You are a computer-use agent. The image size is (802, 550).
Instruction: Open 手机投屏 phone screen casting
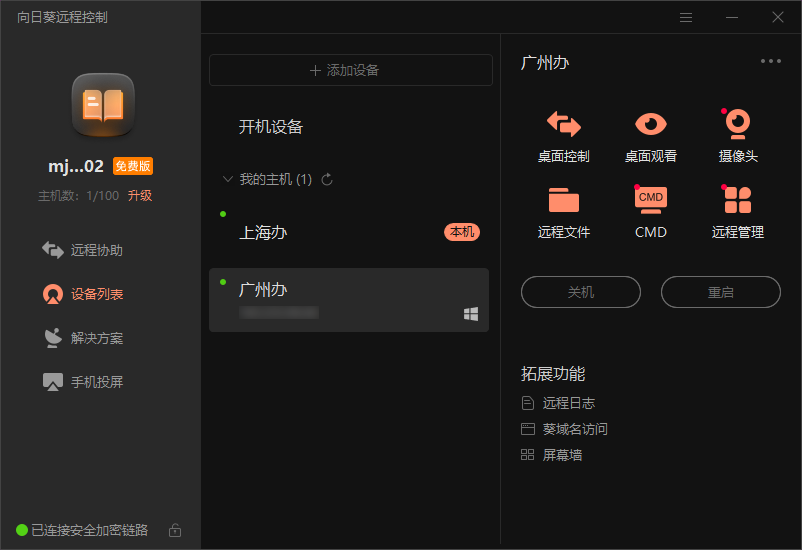coord(96,382)
